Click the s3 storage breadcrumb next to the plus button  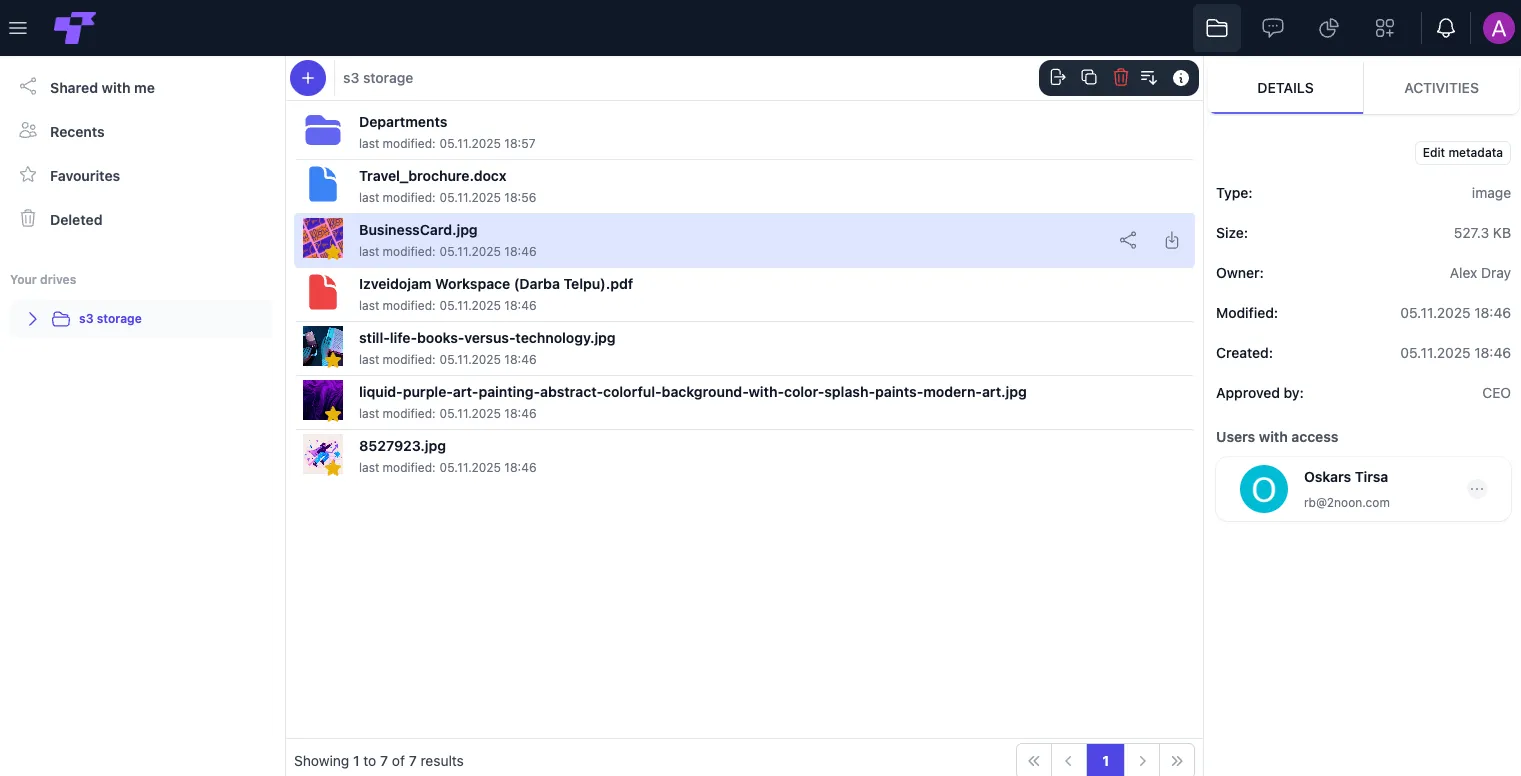(378, 78)
